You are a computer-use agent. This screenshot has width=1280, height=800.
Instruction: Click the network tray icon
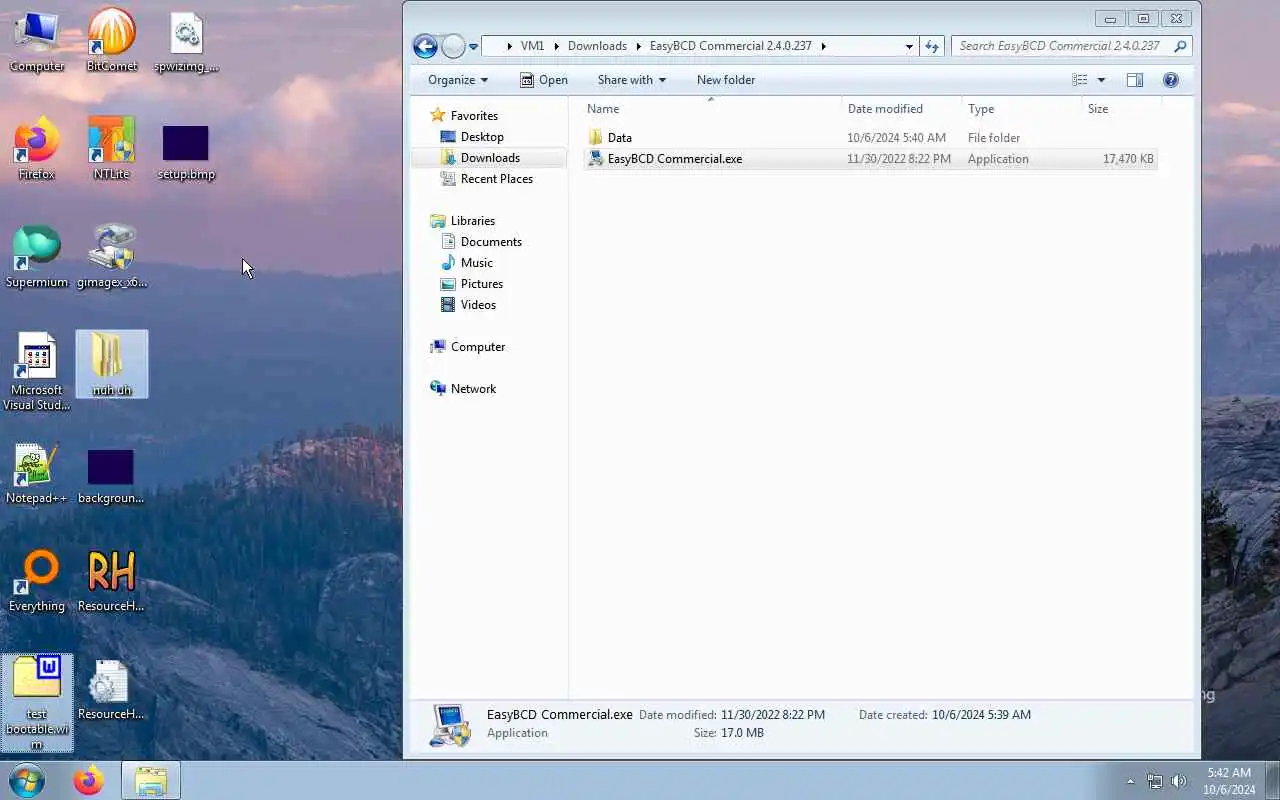[1155, 781]
